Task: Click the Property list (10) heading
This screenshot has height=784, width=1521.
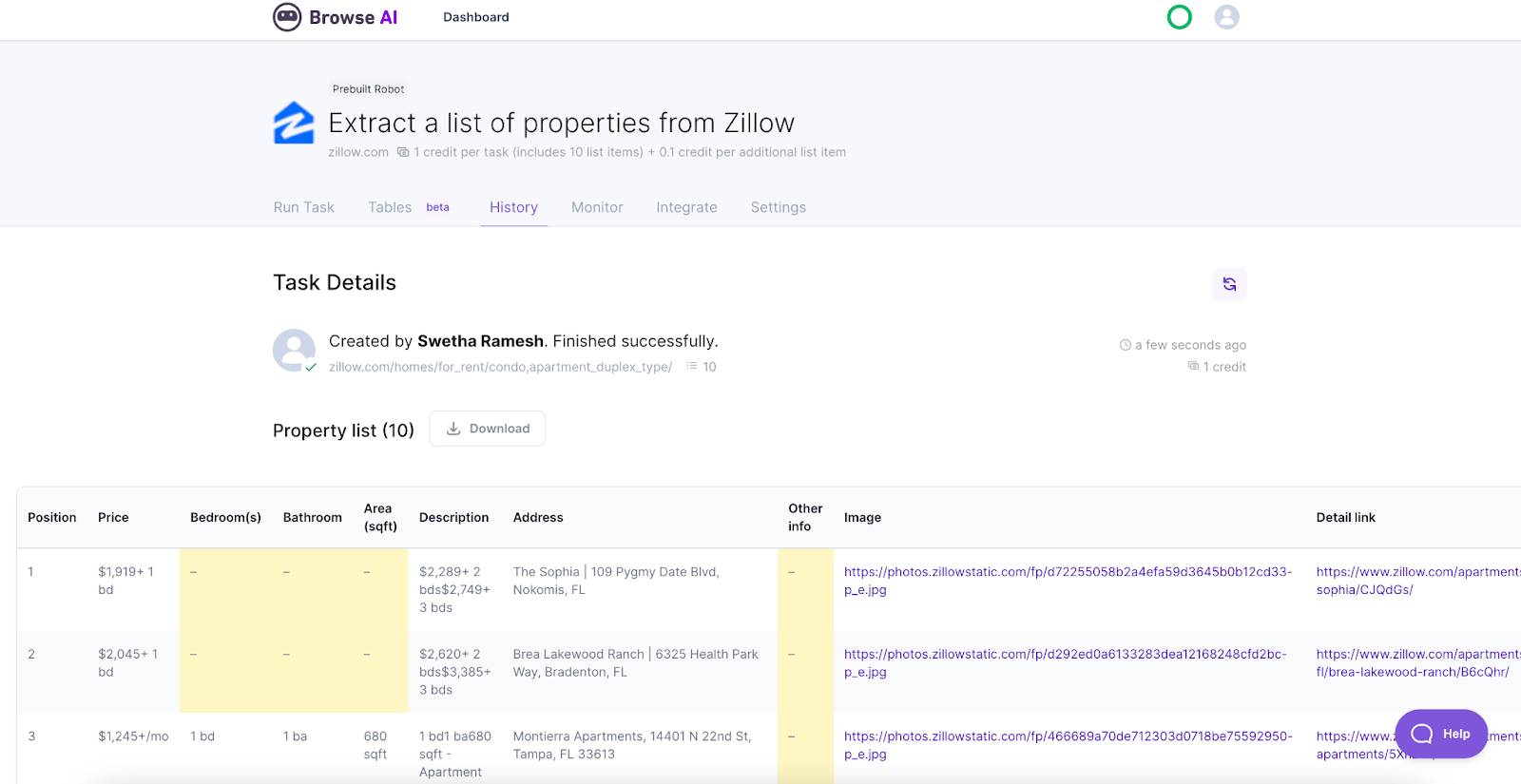Action: point(343,430)
